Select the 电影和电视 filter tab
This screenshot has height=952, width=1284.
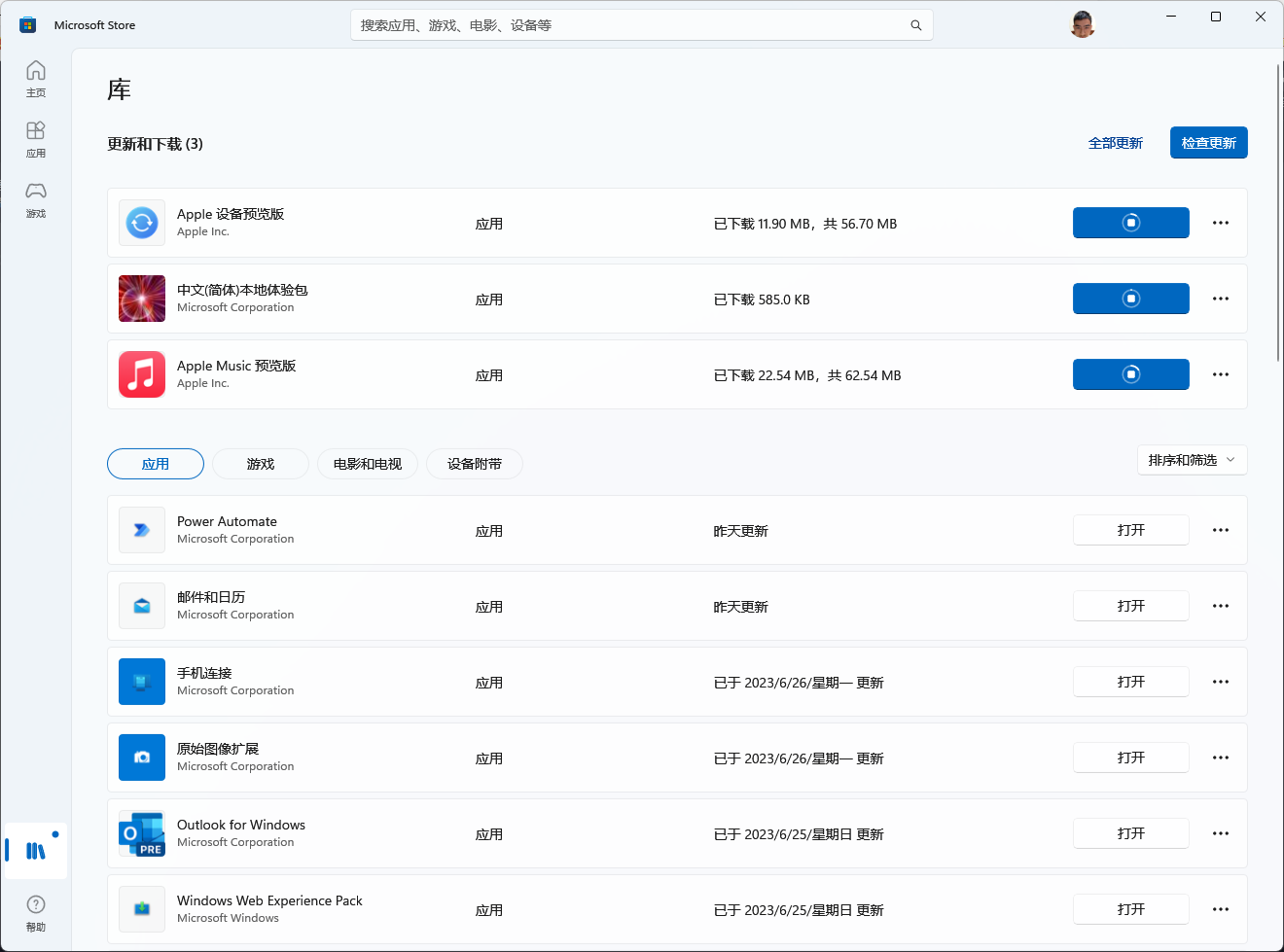[367, 464]
